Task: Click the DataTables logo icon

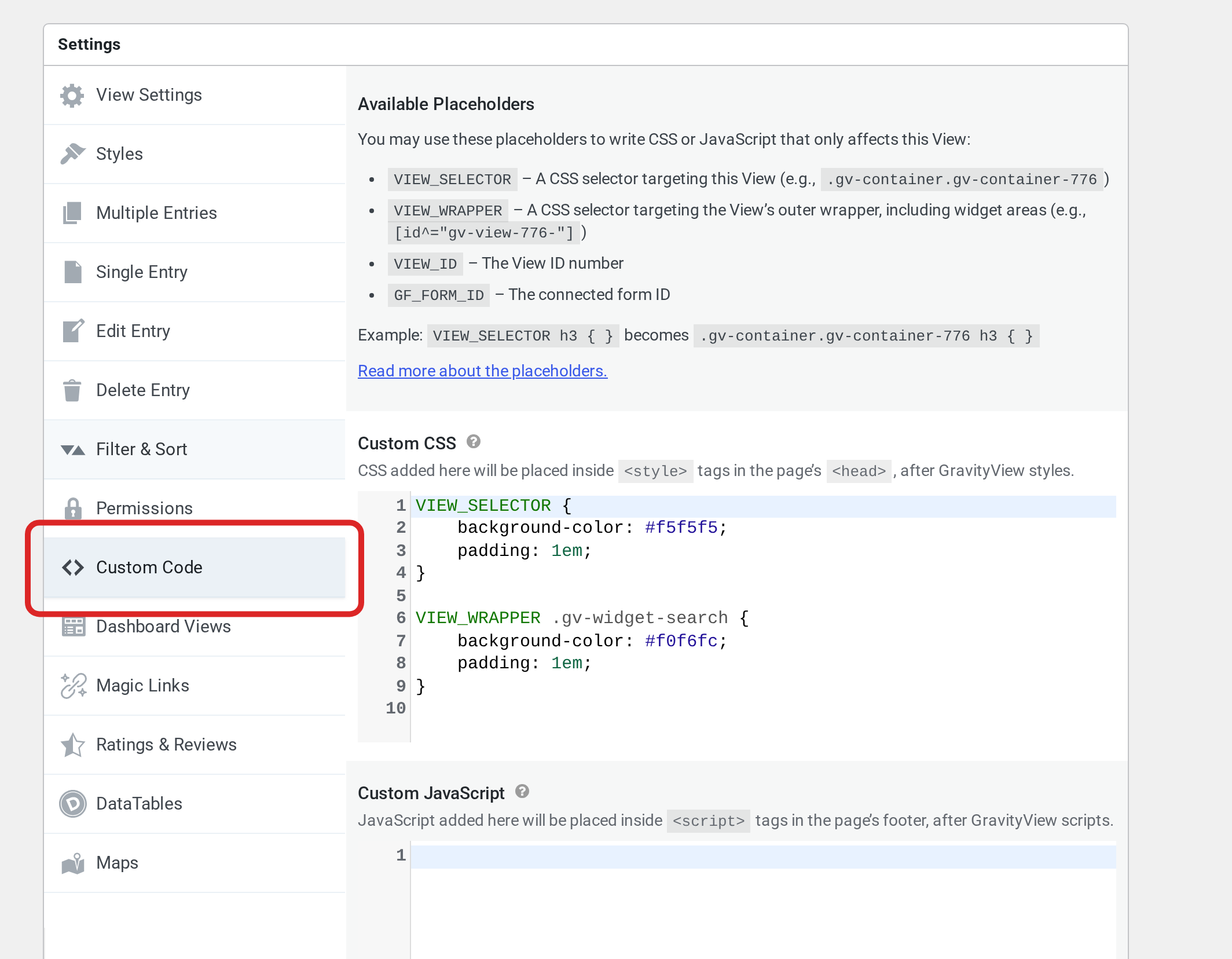Action: (x=73, y=804)
